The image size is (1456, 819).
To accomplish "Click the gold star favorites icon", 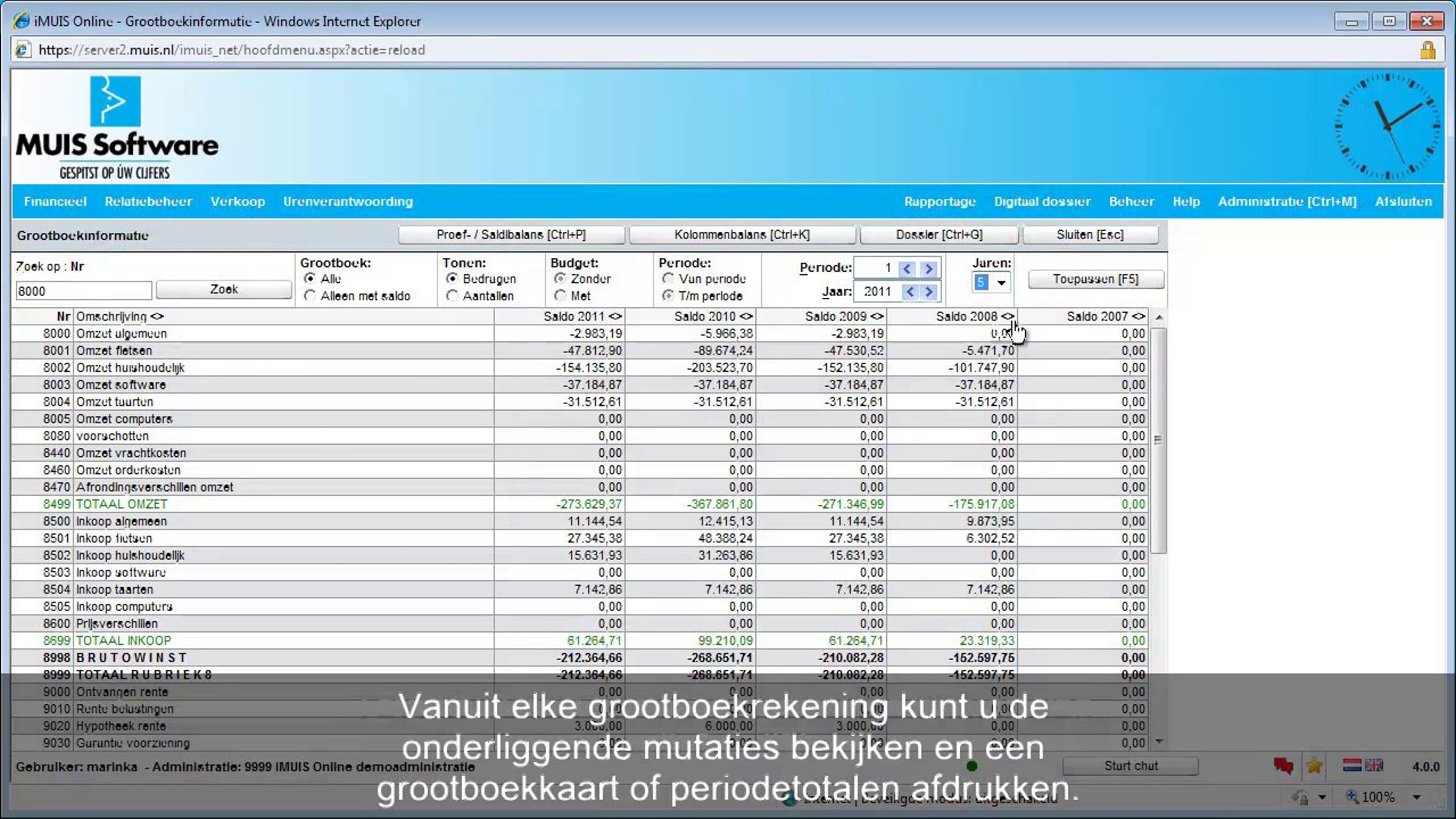I will pyautogui.click(x=1315, y=766).
